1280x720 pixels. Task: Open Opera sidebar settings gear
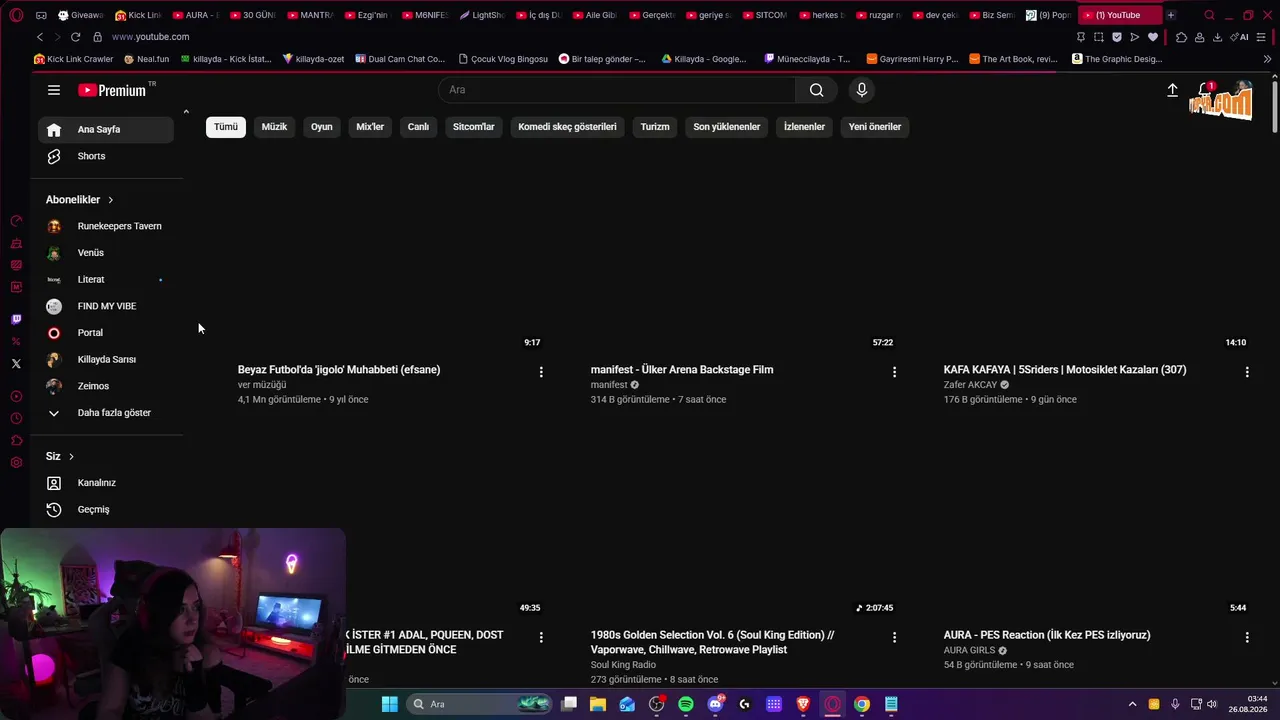[16, 462]
